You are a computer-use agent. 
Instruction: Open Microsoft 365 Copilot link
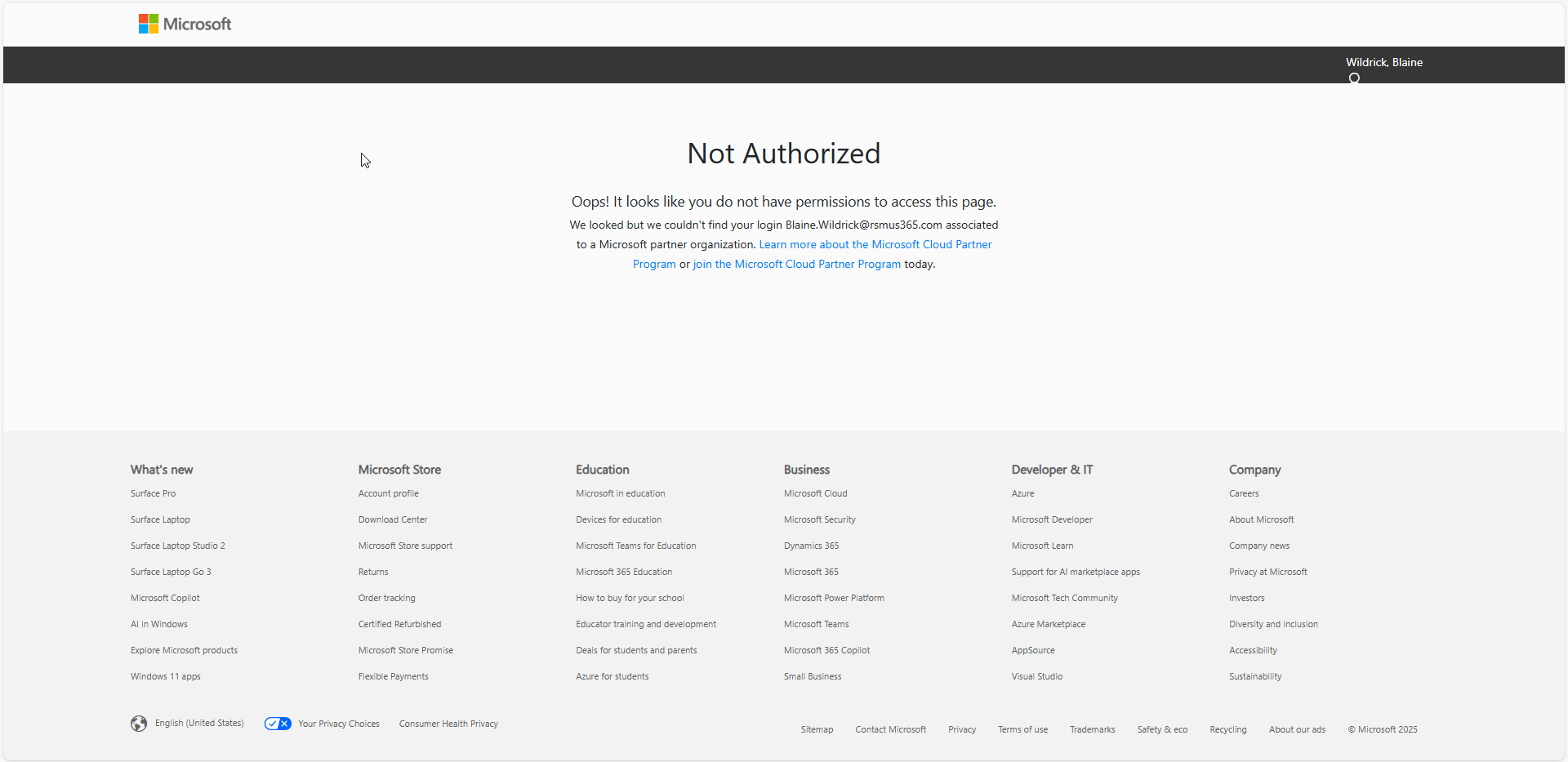827,650
